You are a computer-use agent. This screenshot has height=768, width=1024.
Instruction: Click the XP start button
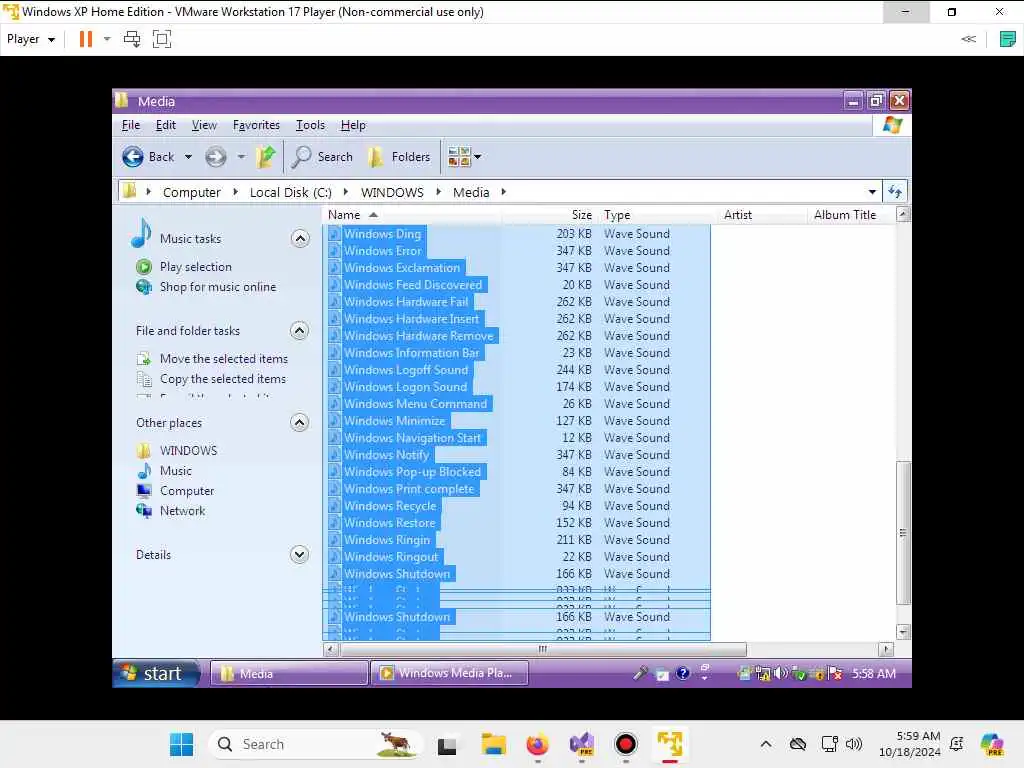[x=157, y=673]
